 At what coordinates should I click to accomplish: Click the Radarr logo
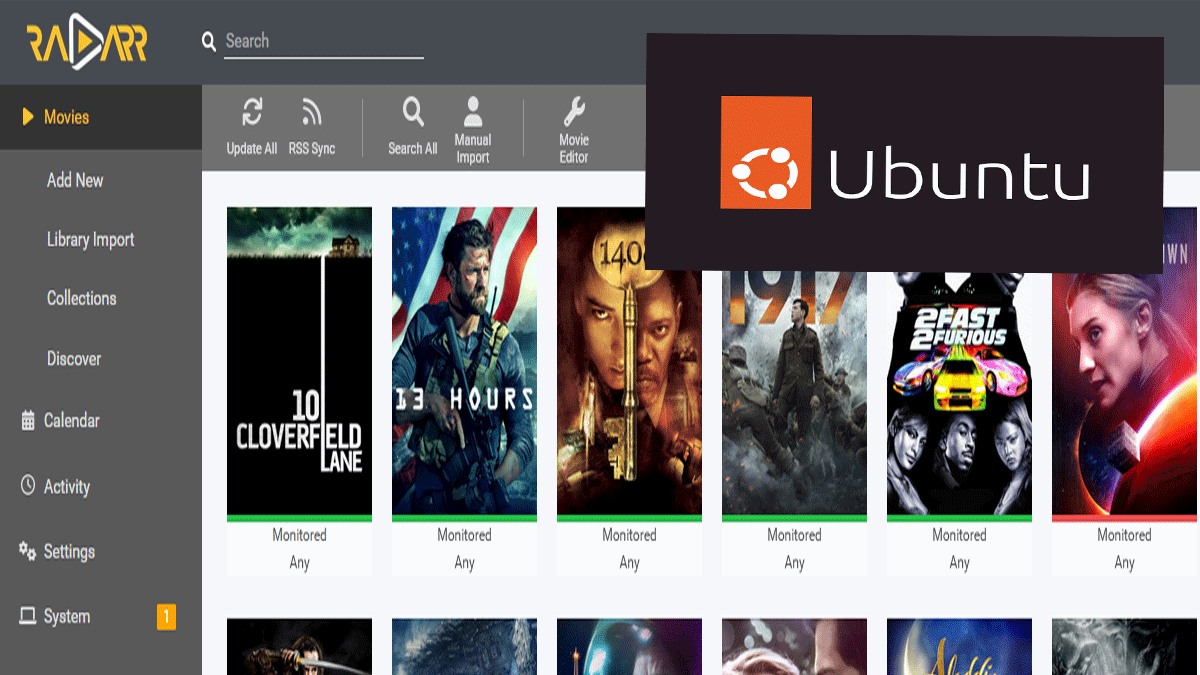pyautogui.click(x=87, y=42)
